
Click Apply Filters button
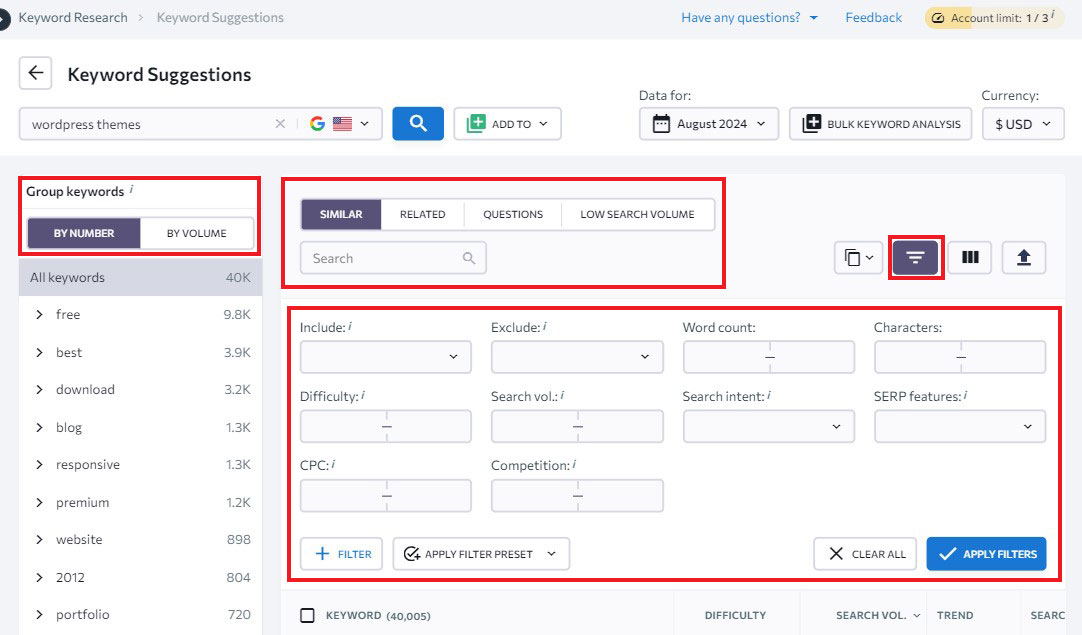(x=987, y=554)
